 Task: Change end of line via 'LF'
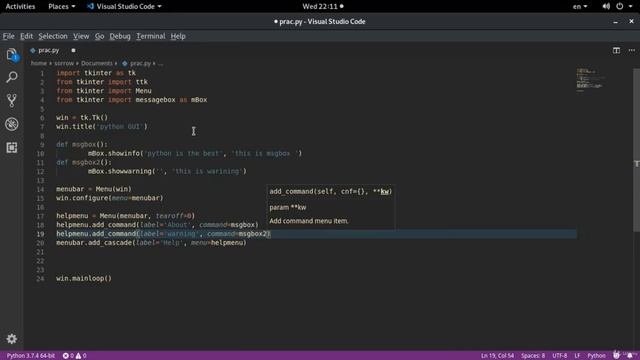(x=577, y=356)
